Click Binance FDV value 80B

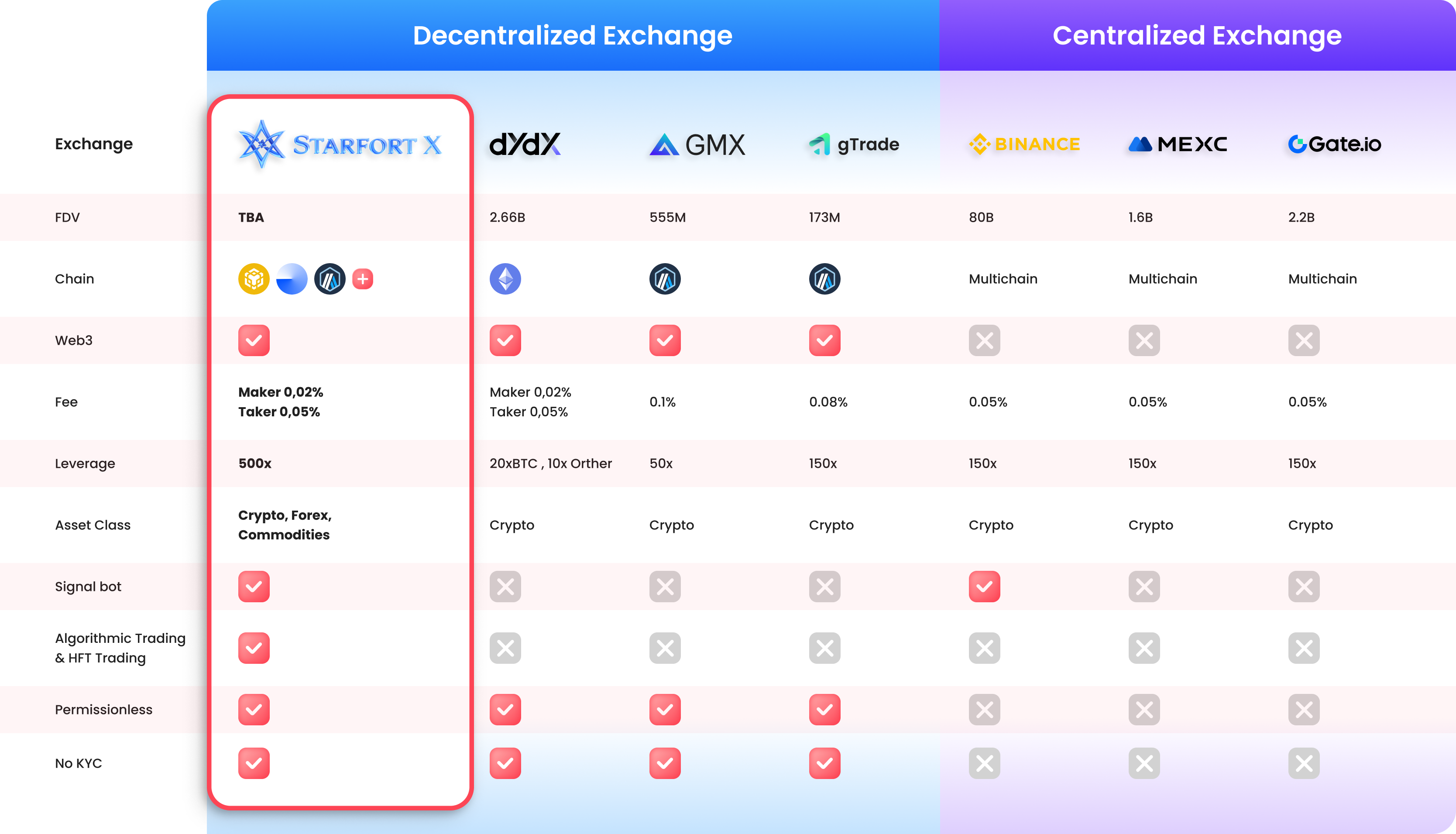[x=981, y=218]
